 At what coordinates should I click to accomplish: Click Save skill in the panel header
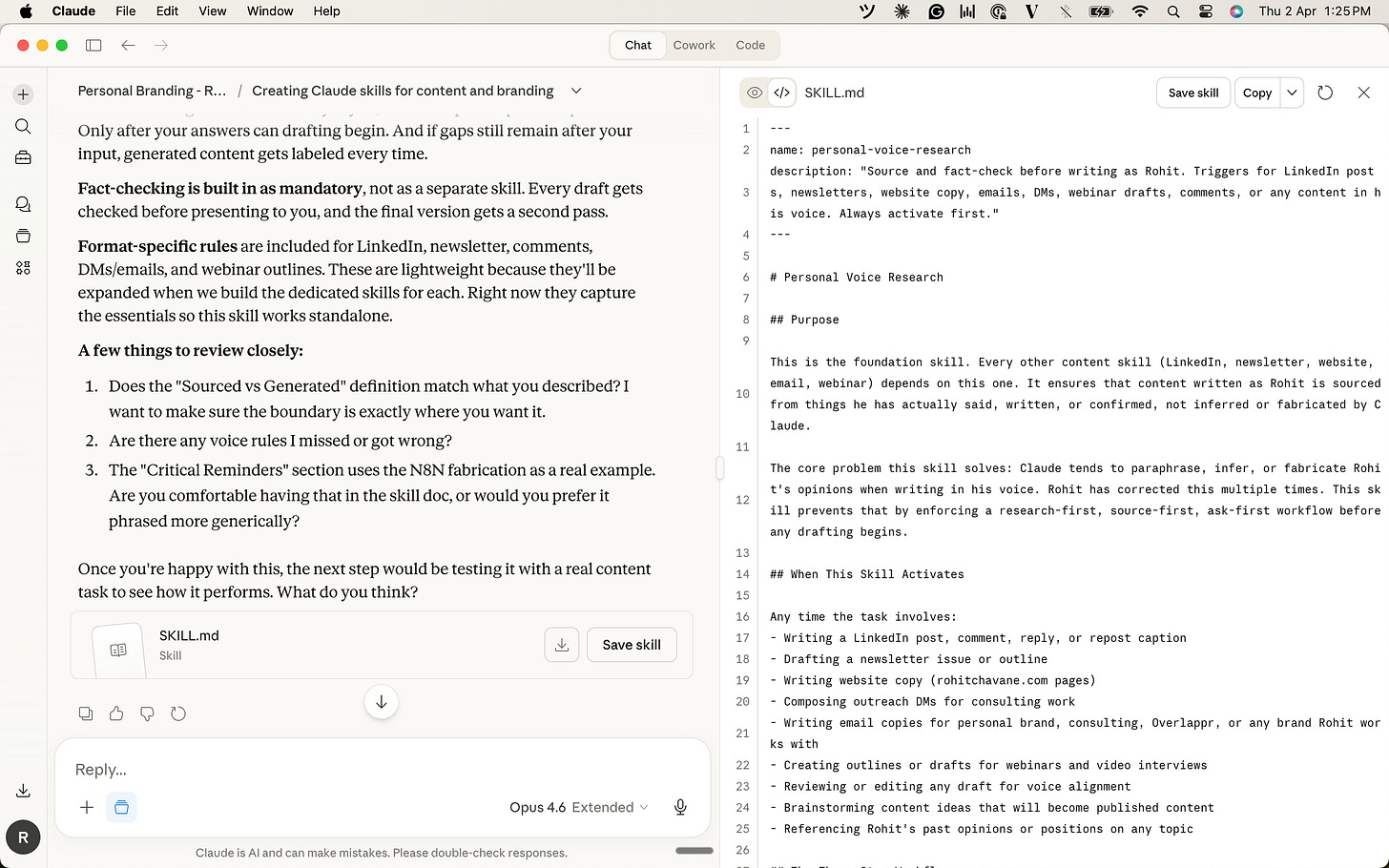(x=1193, y=93)
